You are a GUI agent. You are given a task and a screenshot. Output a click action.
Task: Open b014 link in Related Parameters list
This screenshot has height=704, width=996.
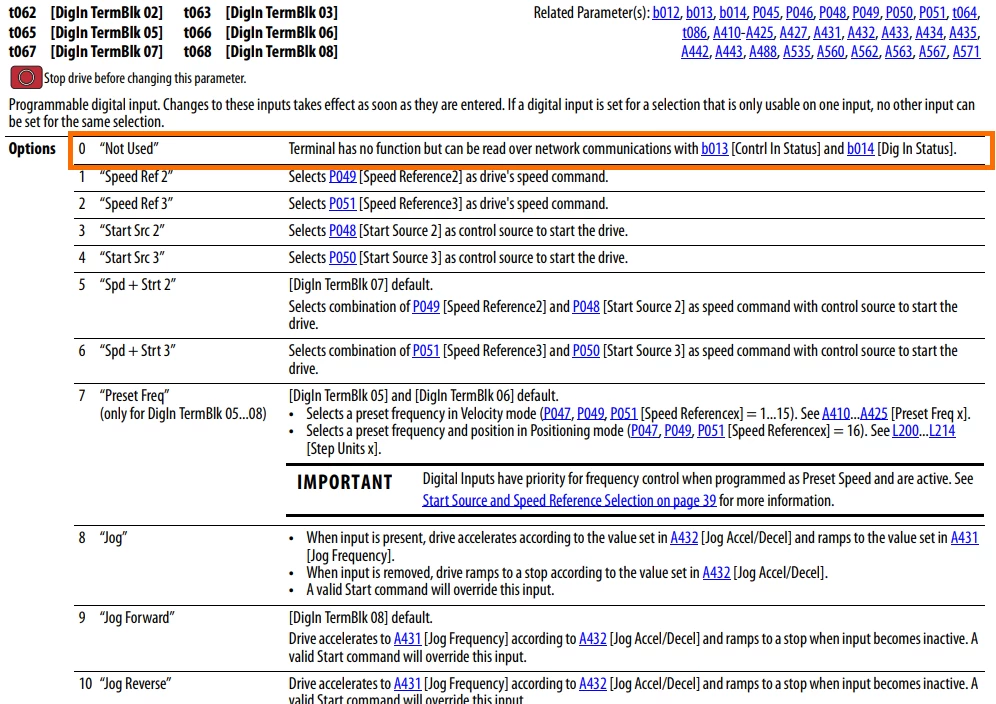732,13
